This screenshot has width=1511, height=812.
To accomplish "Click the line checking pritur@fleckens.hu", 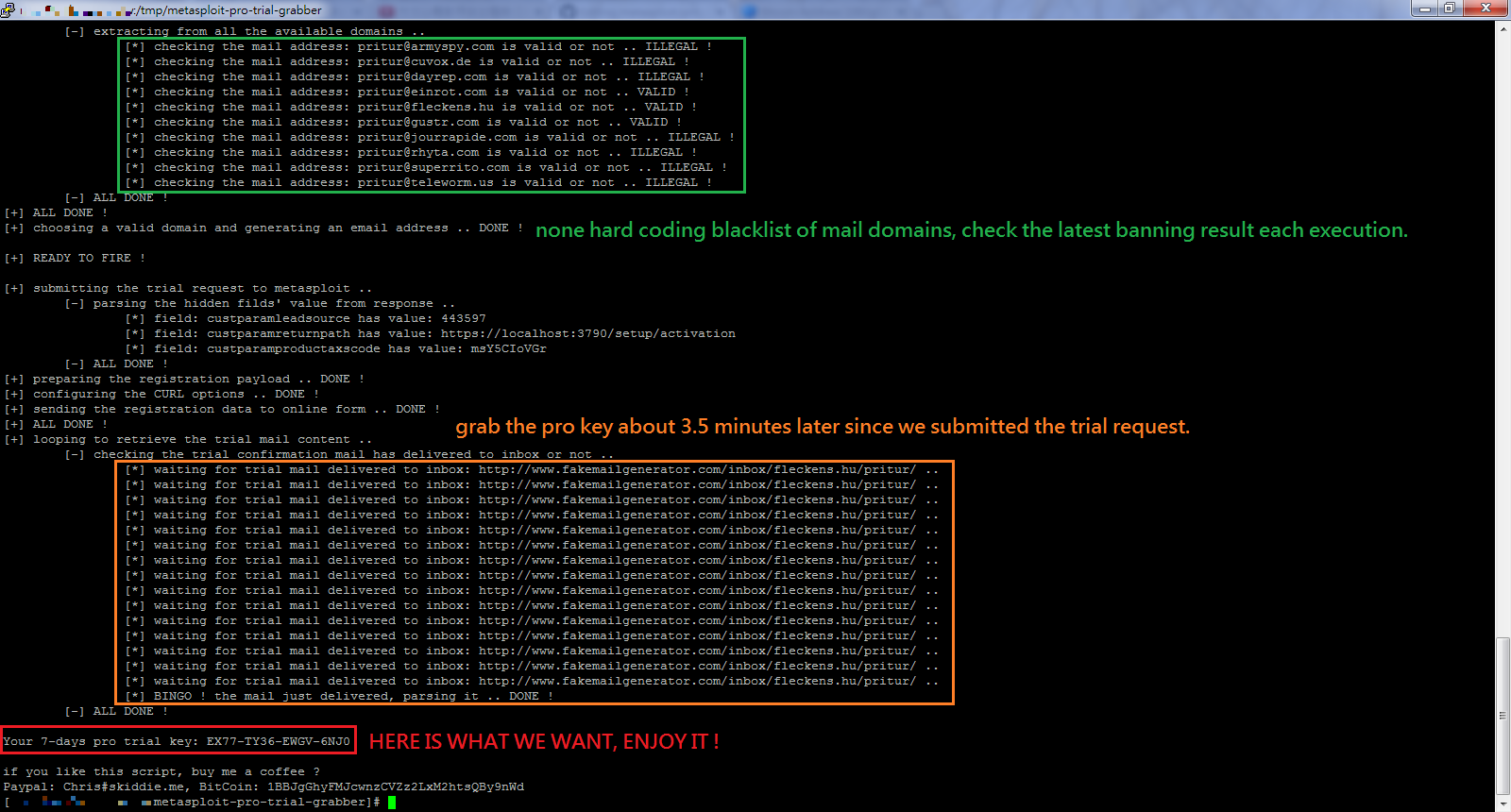I will (x=411, y=107).
